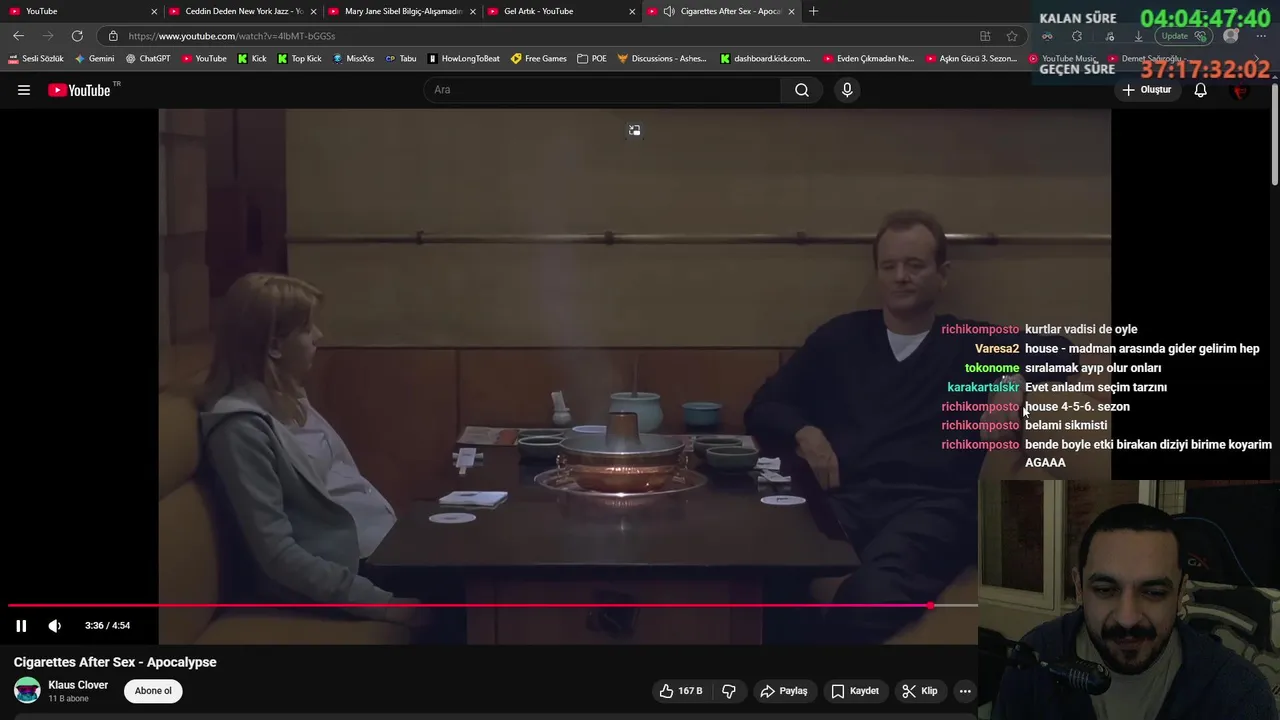This screenshot has height=720, width=1280.
Task: Open the YouTube notifications bell
Action: [x=1201, y=90]
